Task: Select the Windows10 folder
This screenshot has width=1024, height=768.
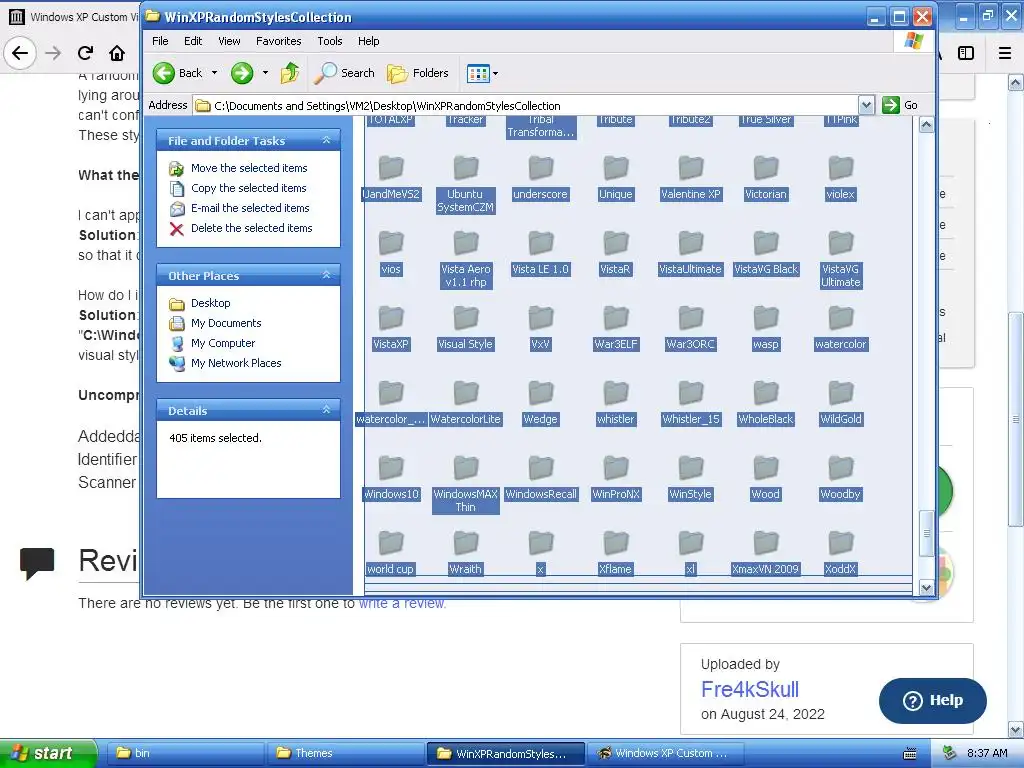Action: point(391,479)
